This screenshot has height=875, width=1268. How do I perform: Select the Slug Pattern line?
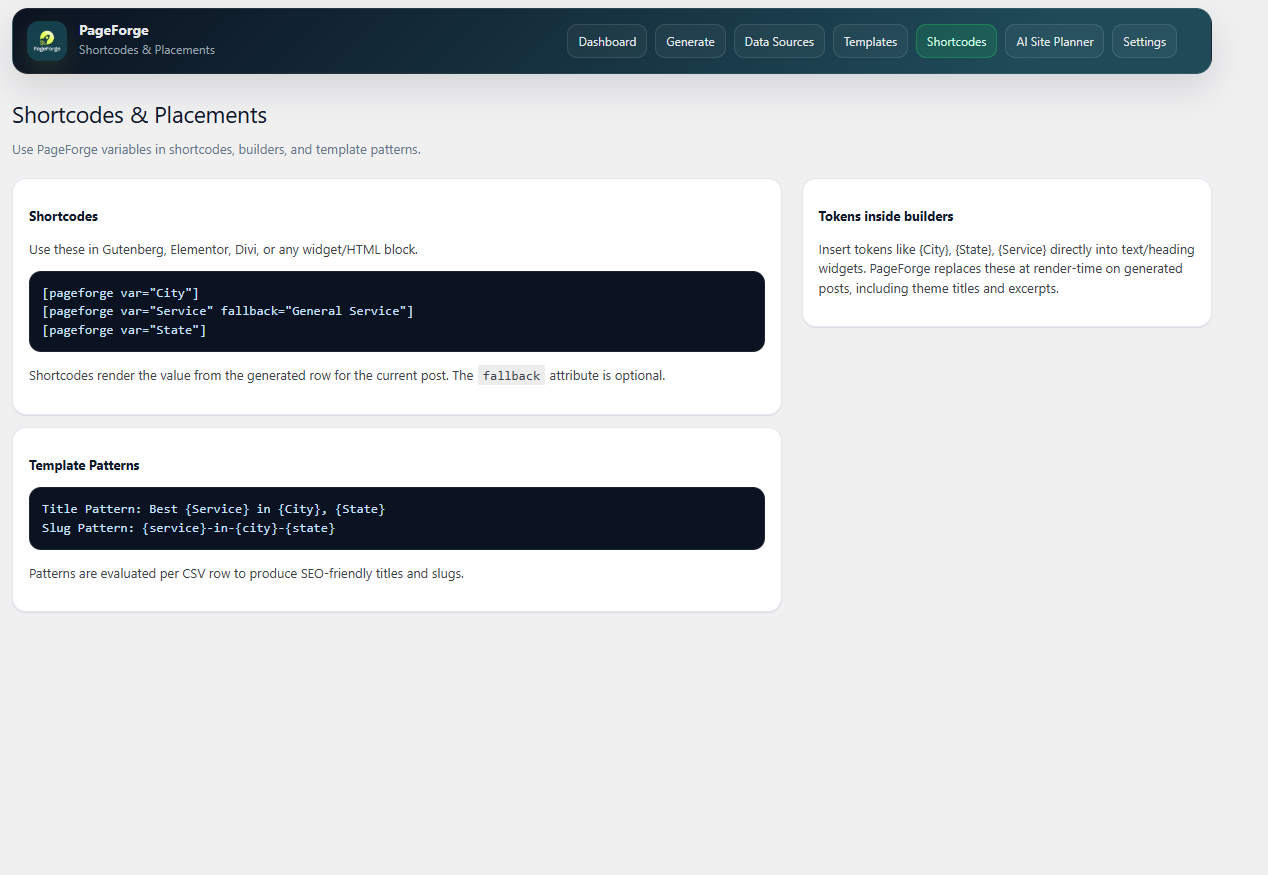188,527
